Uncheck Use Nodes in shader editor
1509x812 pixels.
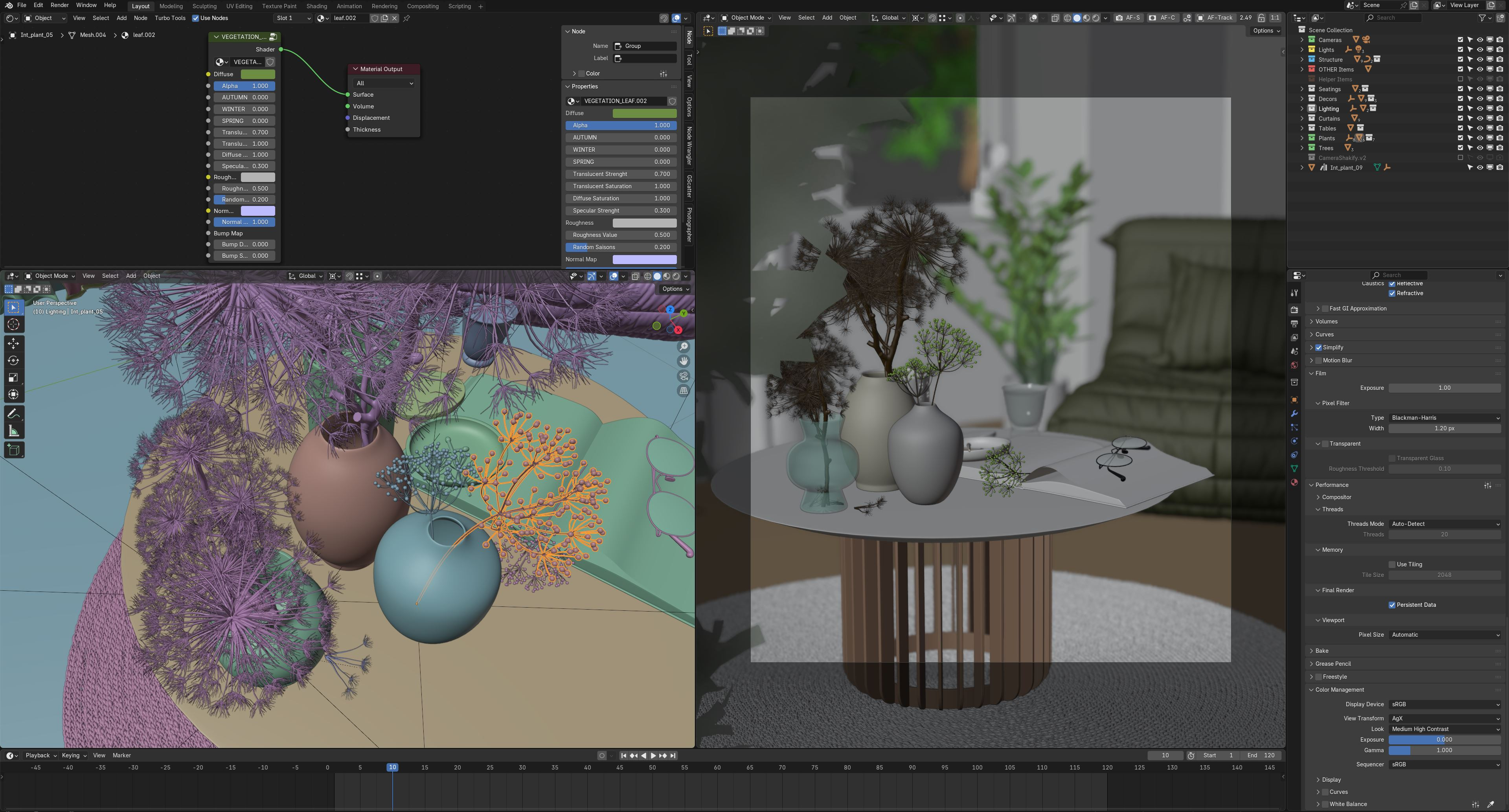click(196, 18)
